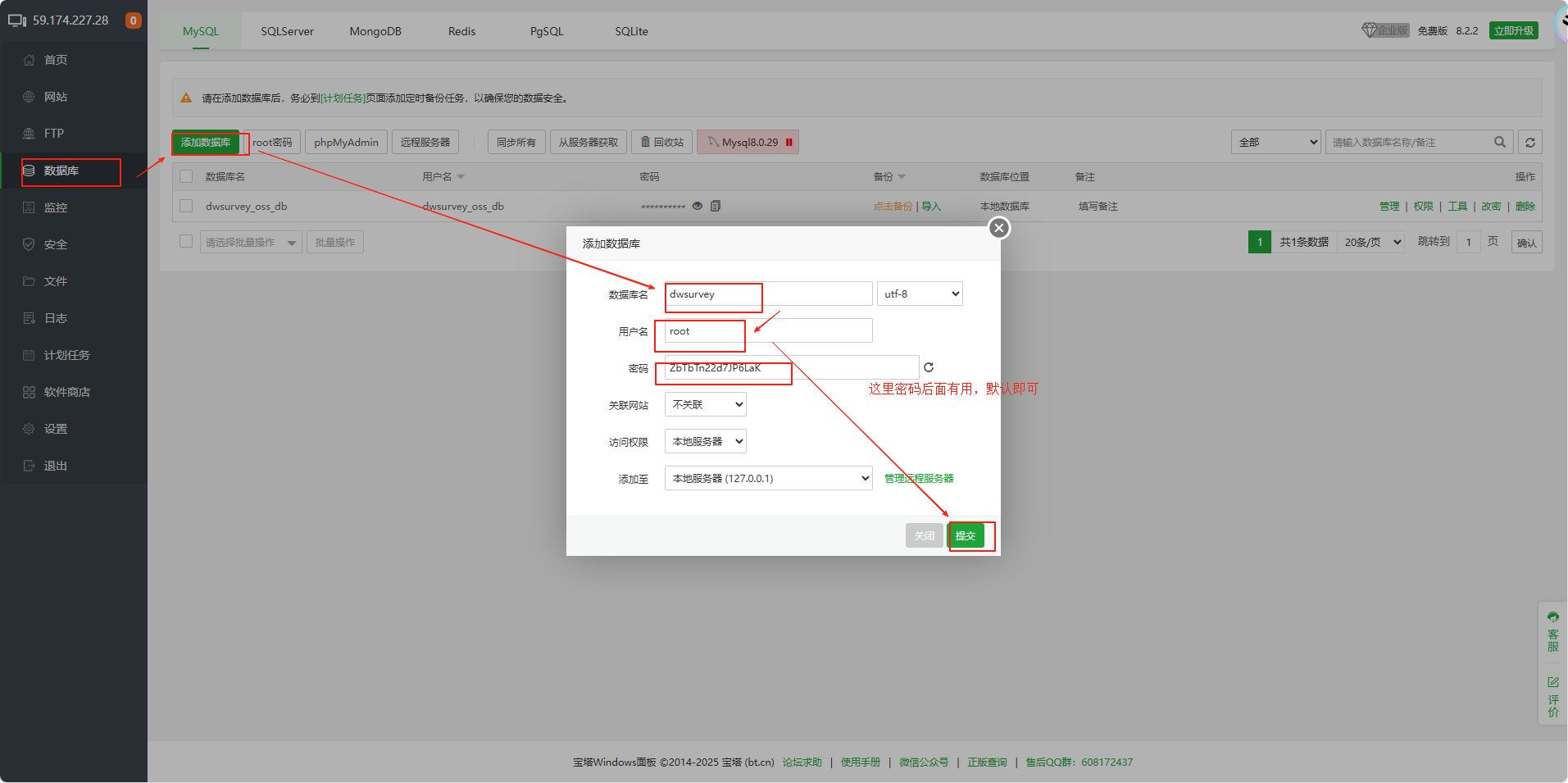Copy the dwsurvey_oss_db password icon
1568x783 pixels.
(716, 206)
